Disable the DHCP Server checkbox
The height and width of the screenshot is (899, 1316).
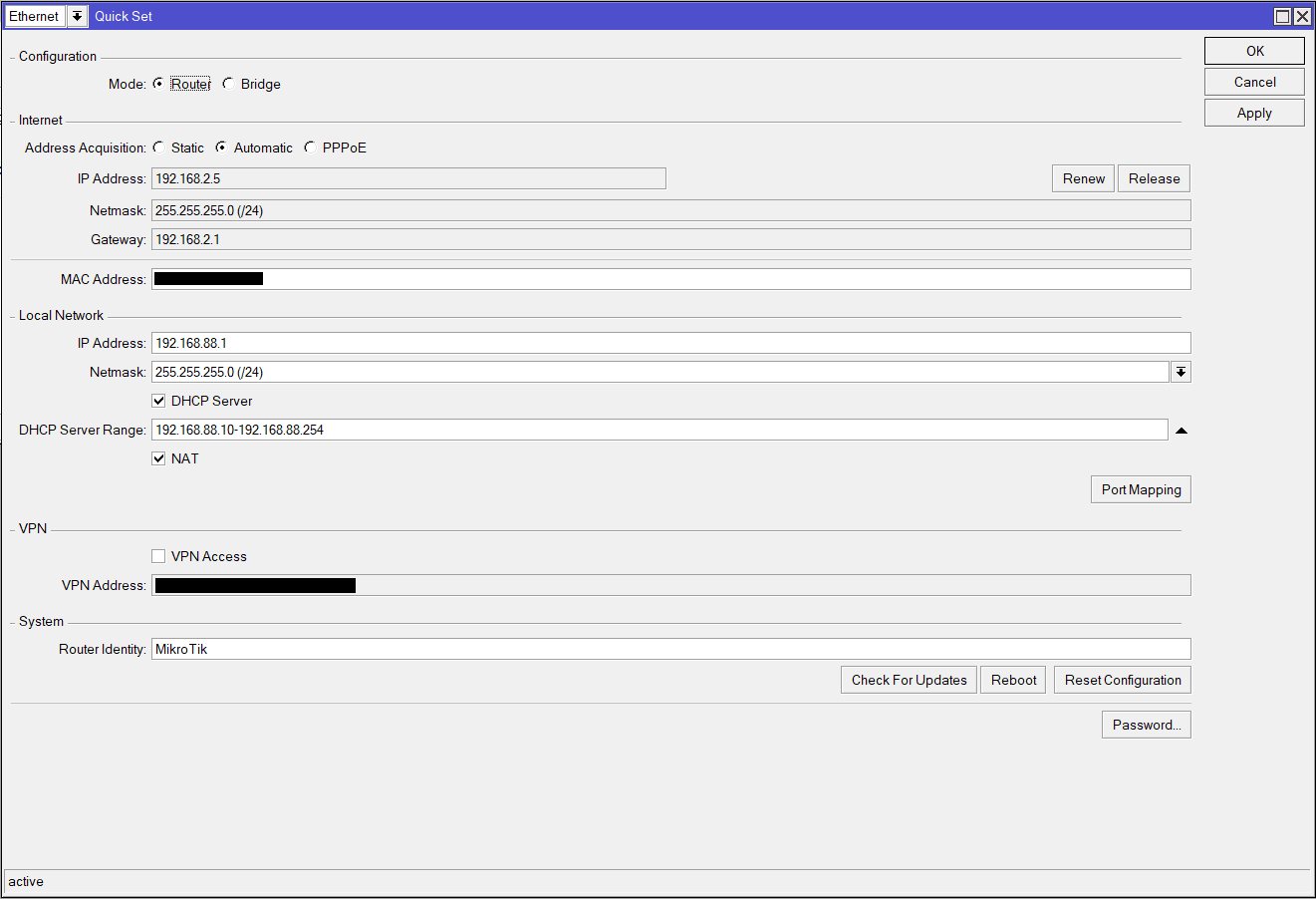[x=158, y=401]
